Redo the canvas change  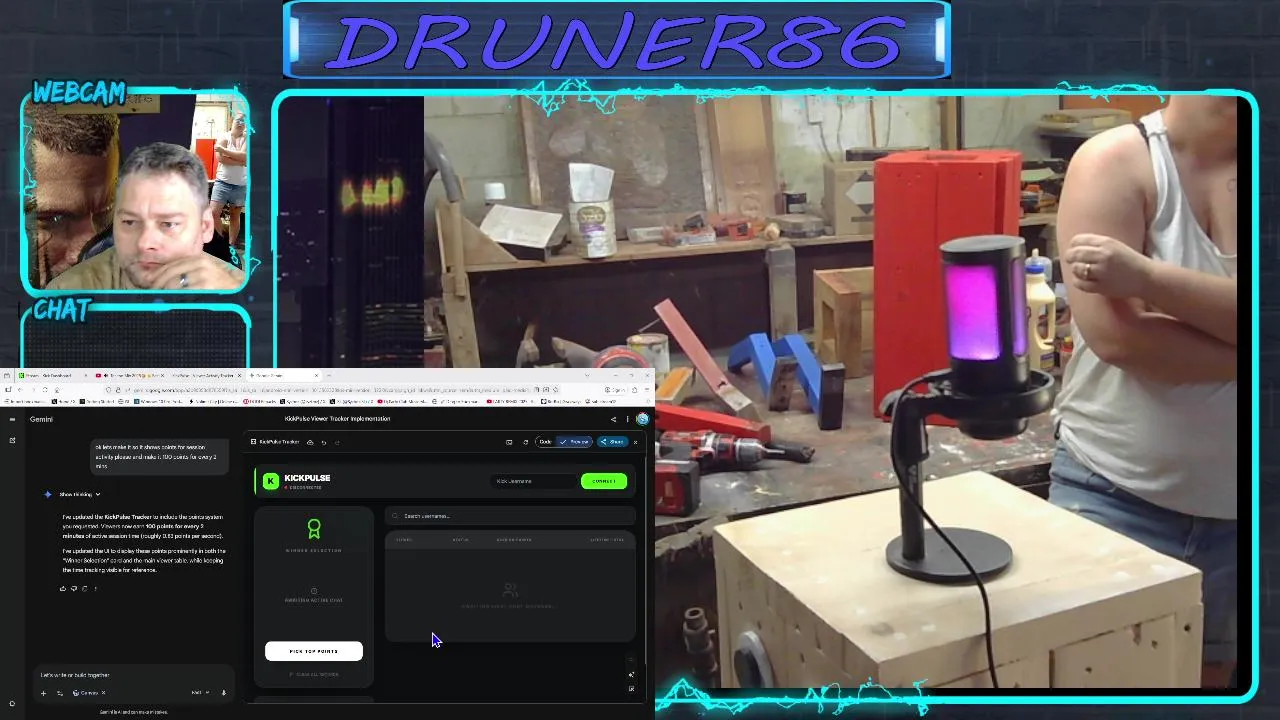click(x=337, y=441)
